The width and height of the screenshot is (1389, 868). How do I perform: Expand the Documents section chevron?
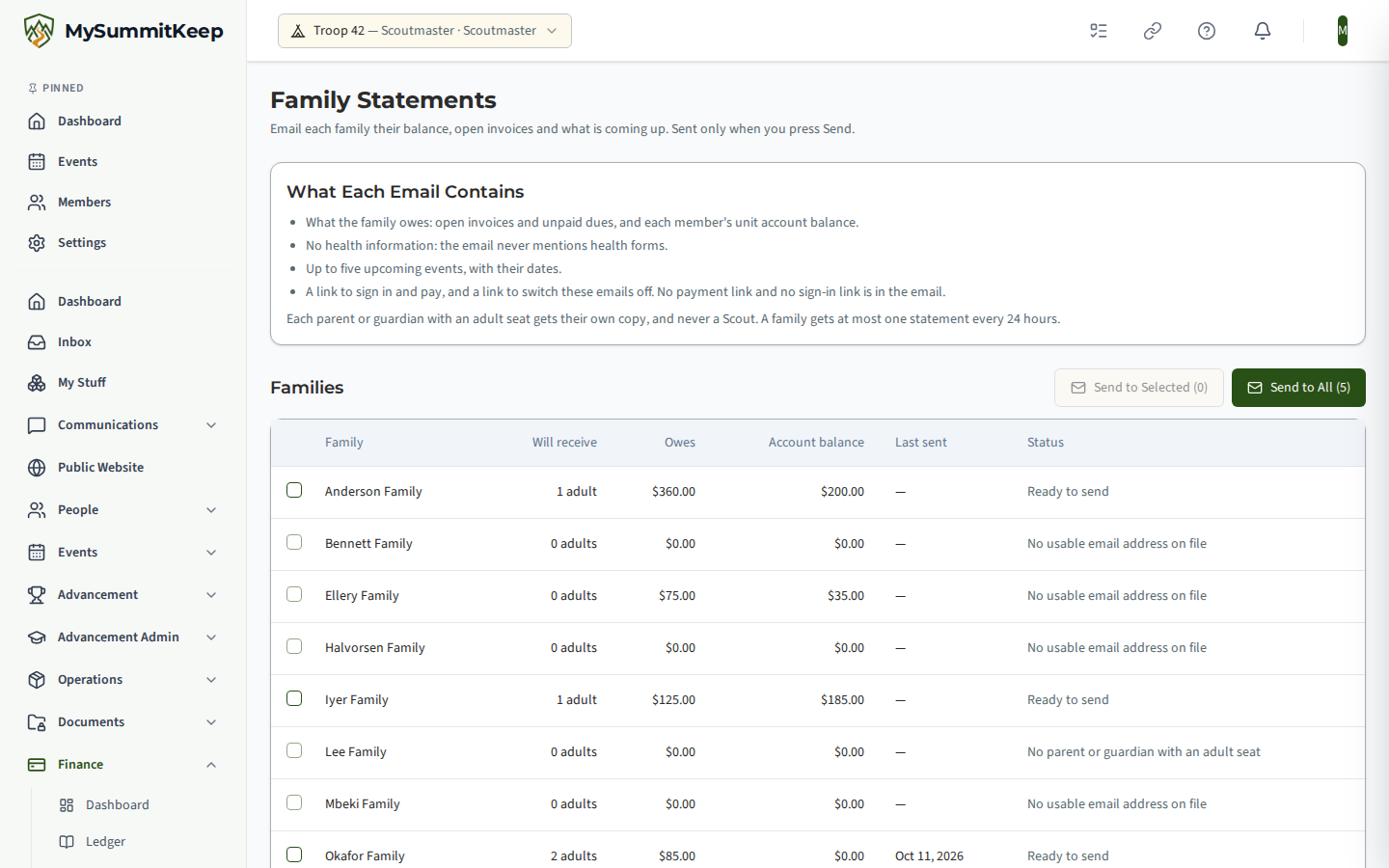[211, 722]
